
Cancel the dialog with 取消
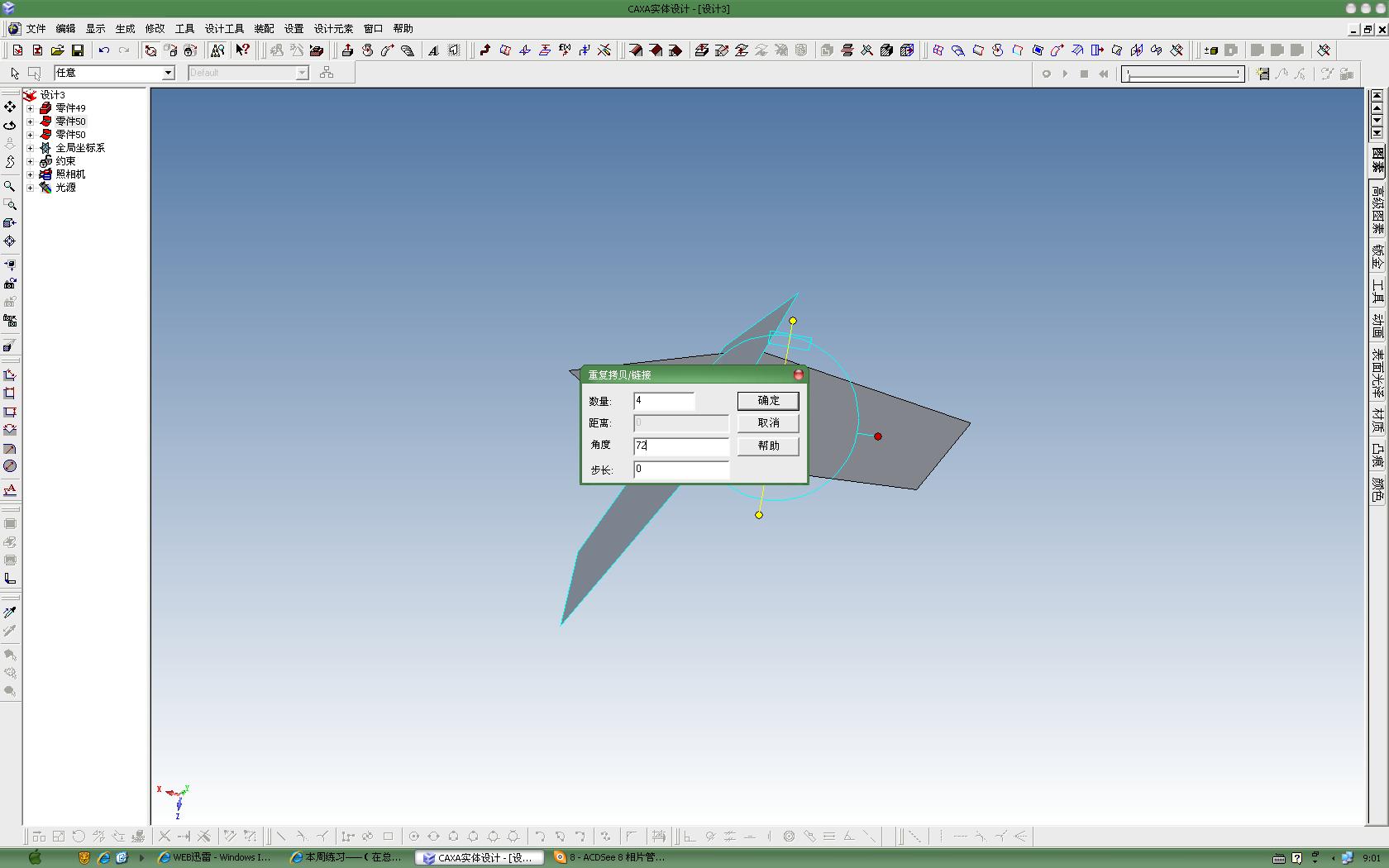[768, 423]
